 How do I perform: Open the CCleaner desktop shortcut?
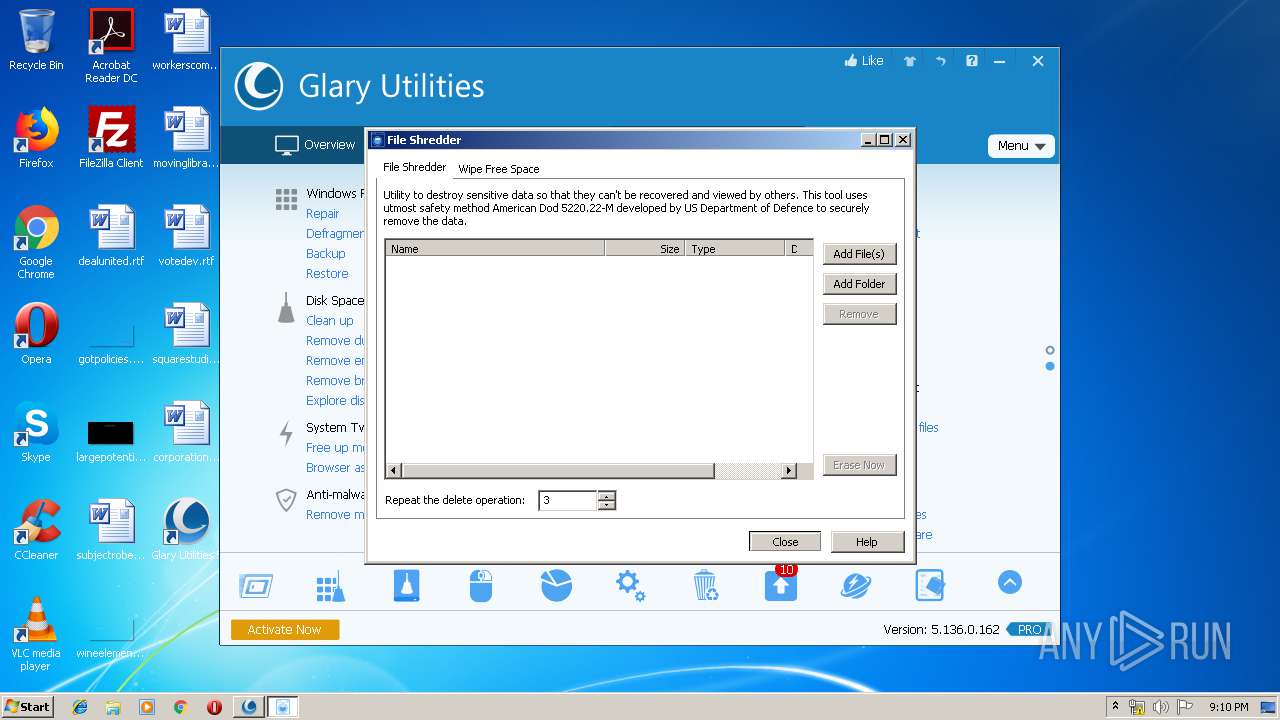coord(36,530)
